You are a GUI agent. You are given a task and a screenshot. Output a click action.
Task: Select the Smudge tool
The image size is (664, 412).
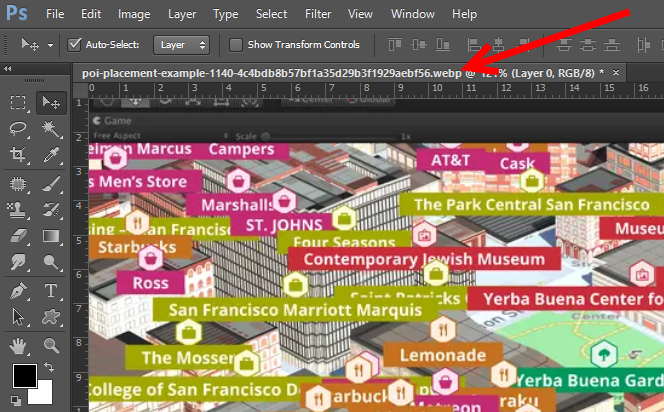coord(18,262)
